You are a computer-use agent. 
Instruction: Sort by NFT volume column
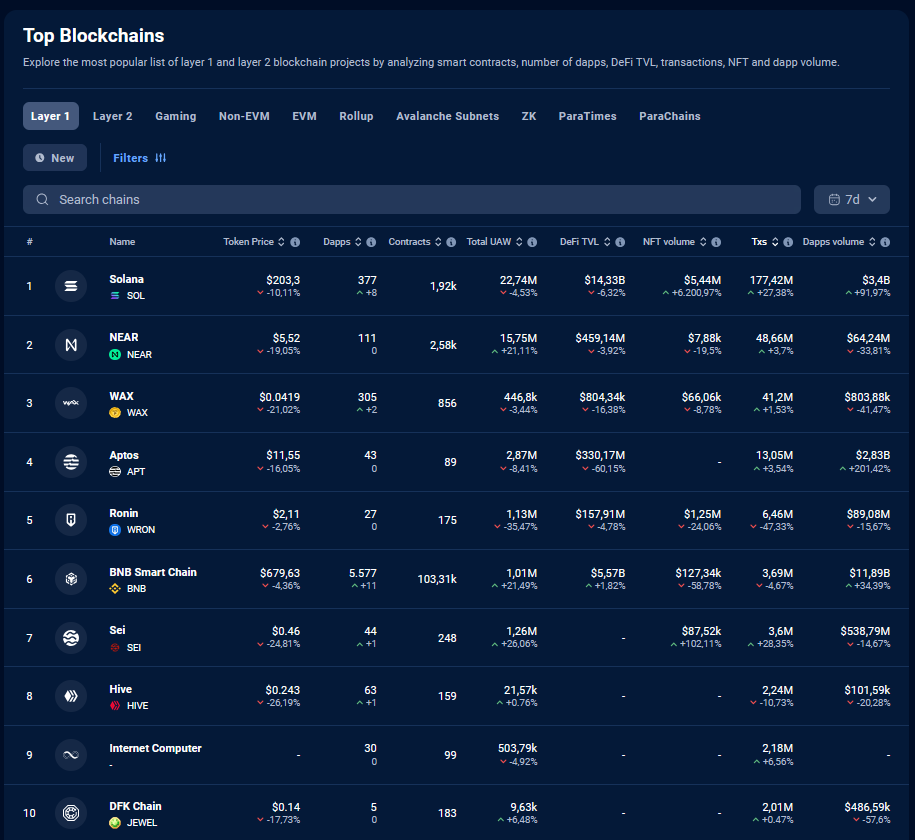coord(703,242)
